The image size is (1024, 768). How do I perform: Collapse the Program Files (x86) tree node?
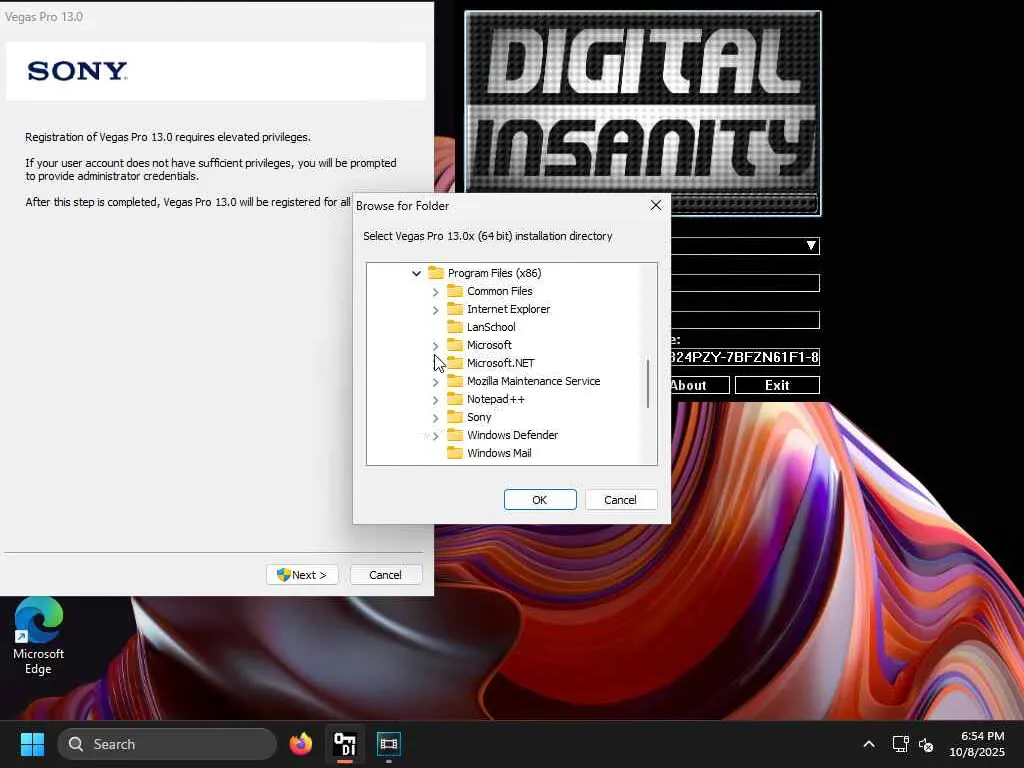[417, 274]
